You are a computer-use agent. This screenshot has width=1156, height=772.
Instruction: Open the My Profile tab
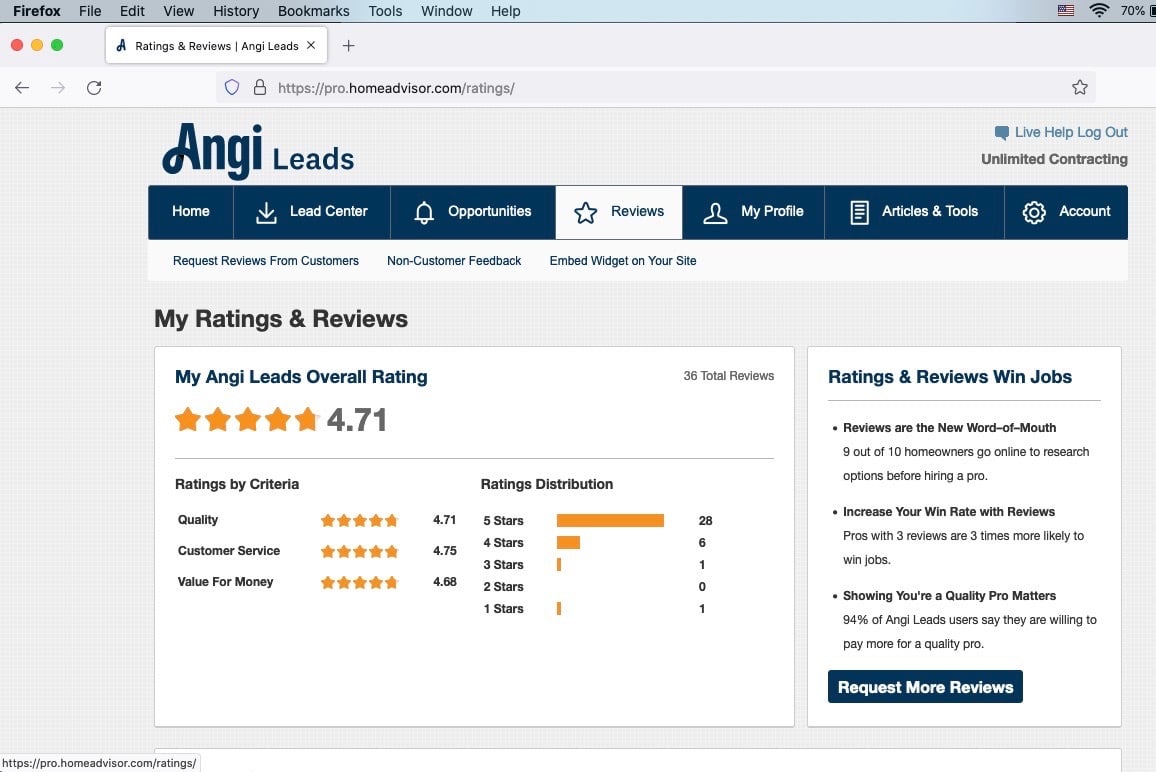[753, 212]
